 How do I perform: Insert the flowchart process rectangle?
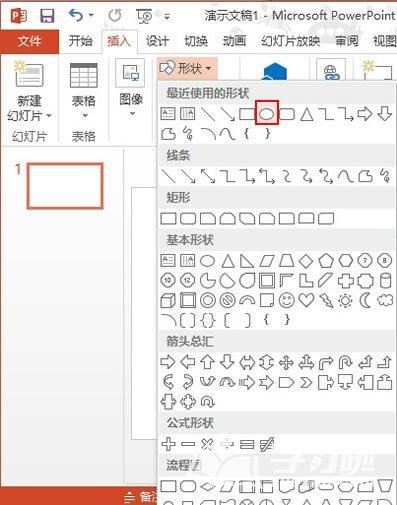click(x=168, y=486)
